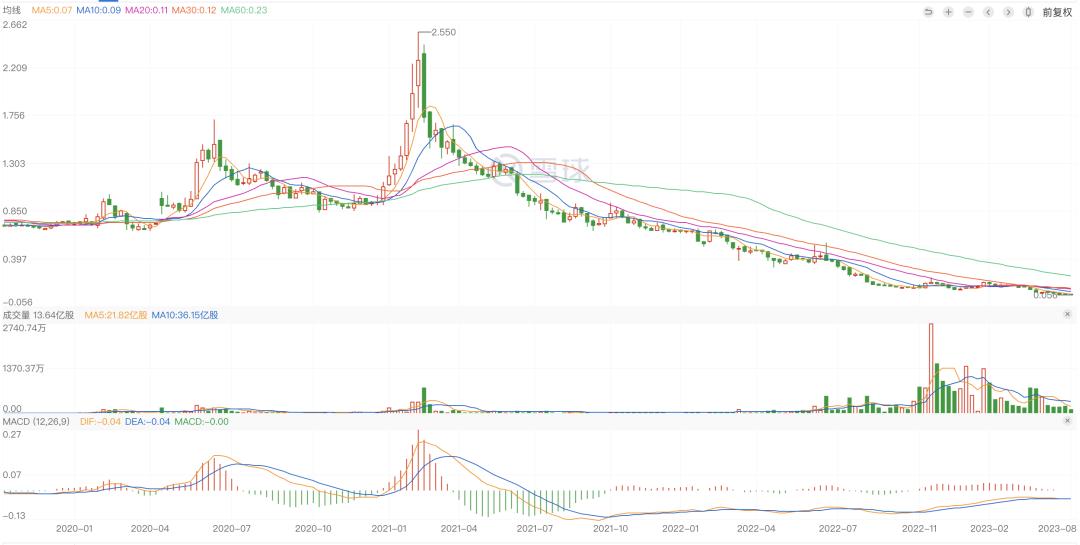Click the 均线 moving average label
The height and width of the screenshot is (545, 1080).
point(12,10)
